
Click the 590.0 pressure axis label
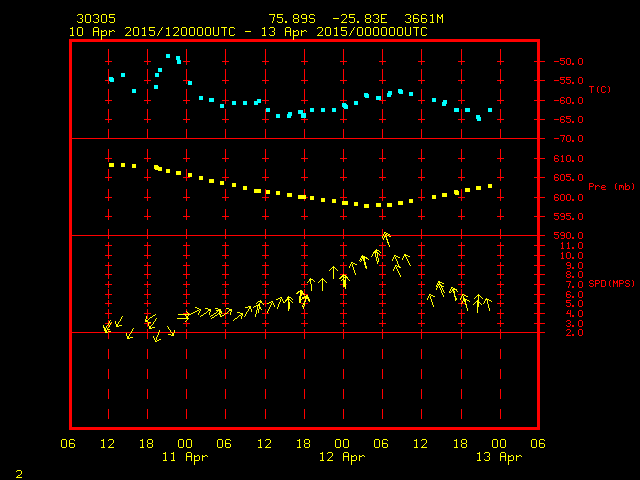(x=568, y=236)
